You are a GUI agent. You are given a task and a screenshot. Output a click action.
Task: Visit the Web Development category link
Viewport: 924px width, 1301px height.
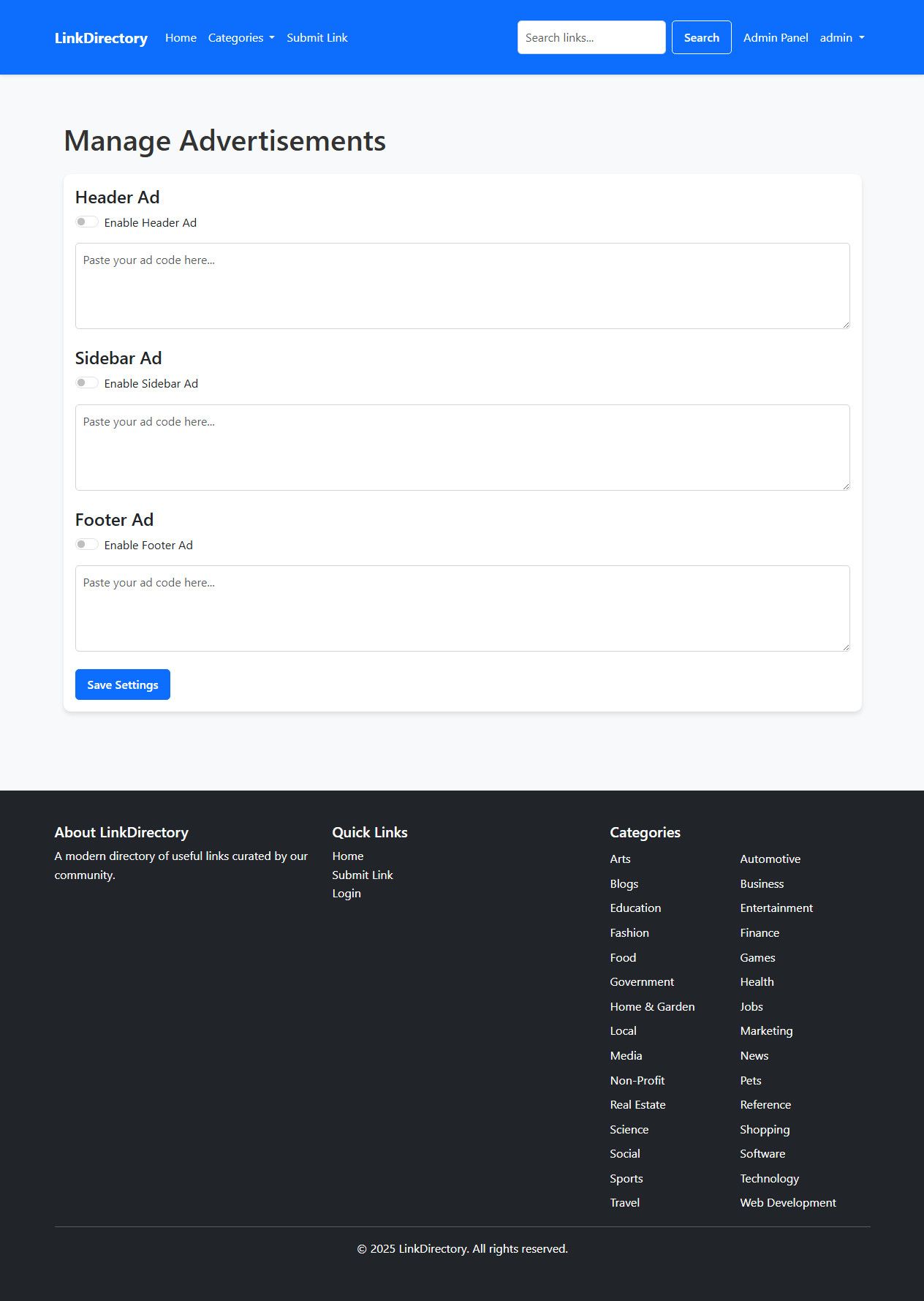click(x=787, y=1203)
